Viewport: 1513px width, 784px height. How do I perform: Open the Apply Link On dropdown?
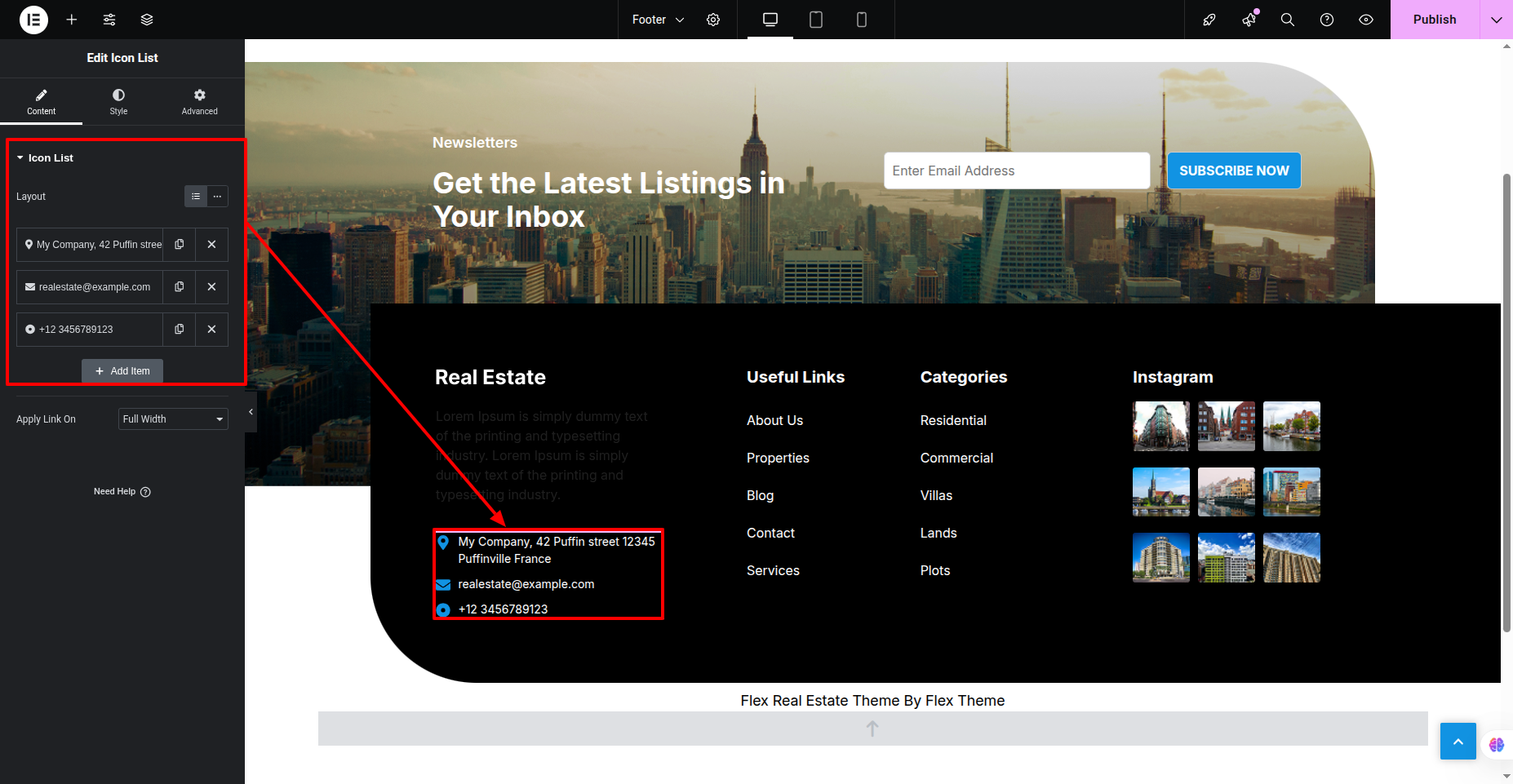click(173, 419)
